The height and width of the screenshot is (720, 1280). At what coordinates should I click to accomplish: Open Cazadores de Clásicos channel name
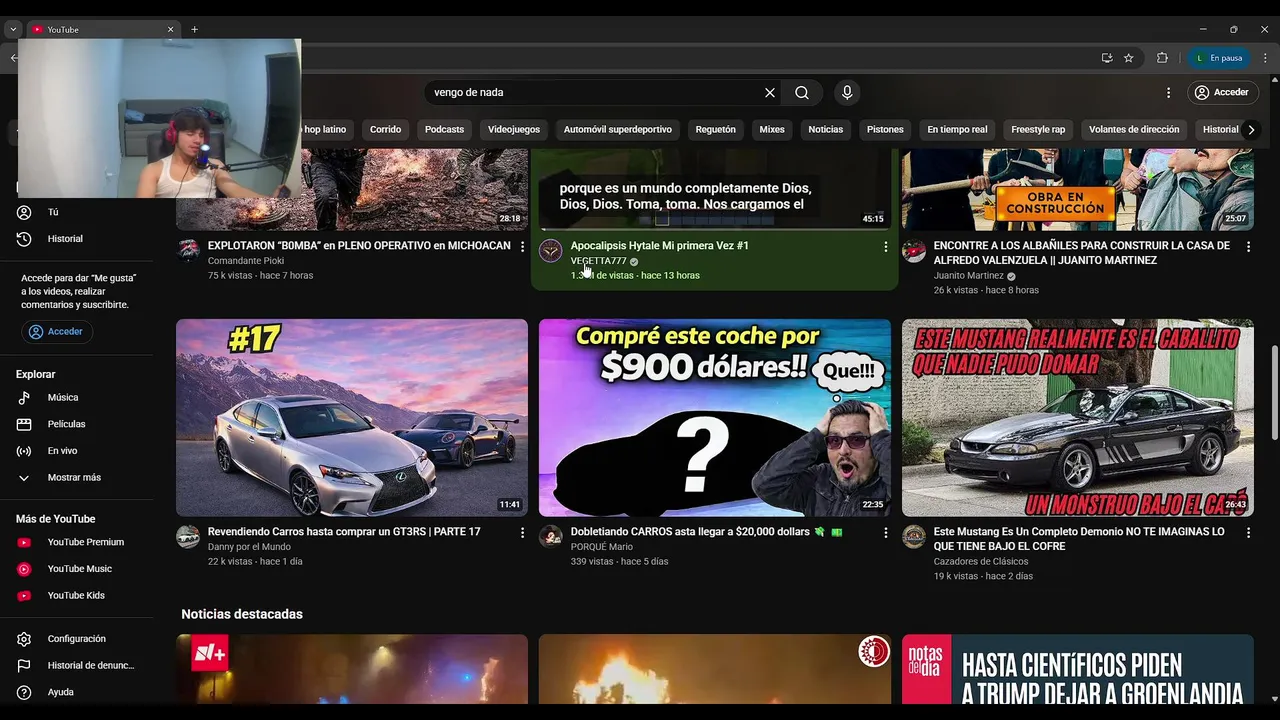[981, 562]
